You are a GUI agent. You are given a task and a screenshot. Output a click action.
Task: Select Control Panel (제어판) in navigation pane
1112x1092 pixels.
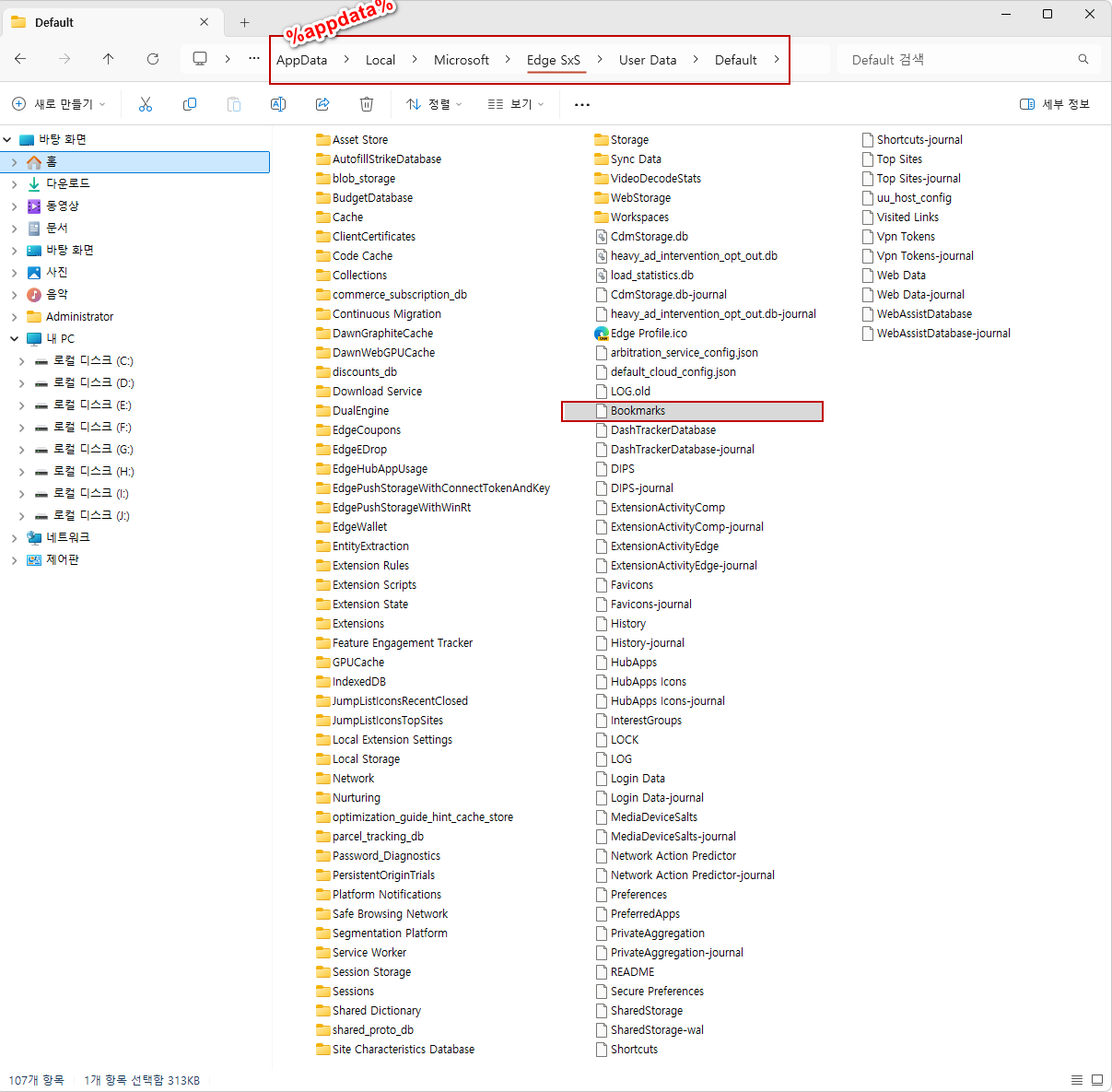point(62,559)
